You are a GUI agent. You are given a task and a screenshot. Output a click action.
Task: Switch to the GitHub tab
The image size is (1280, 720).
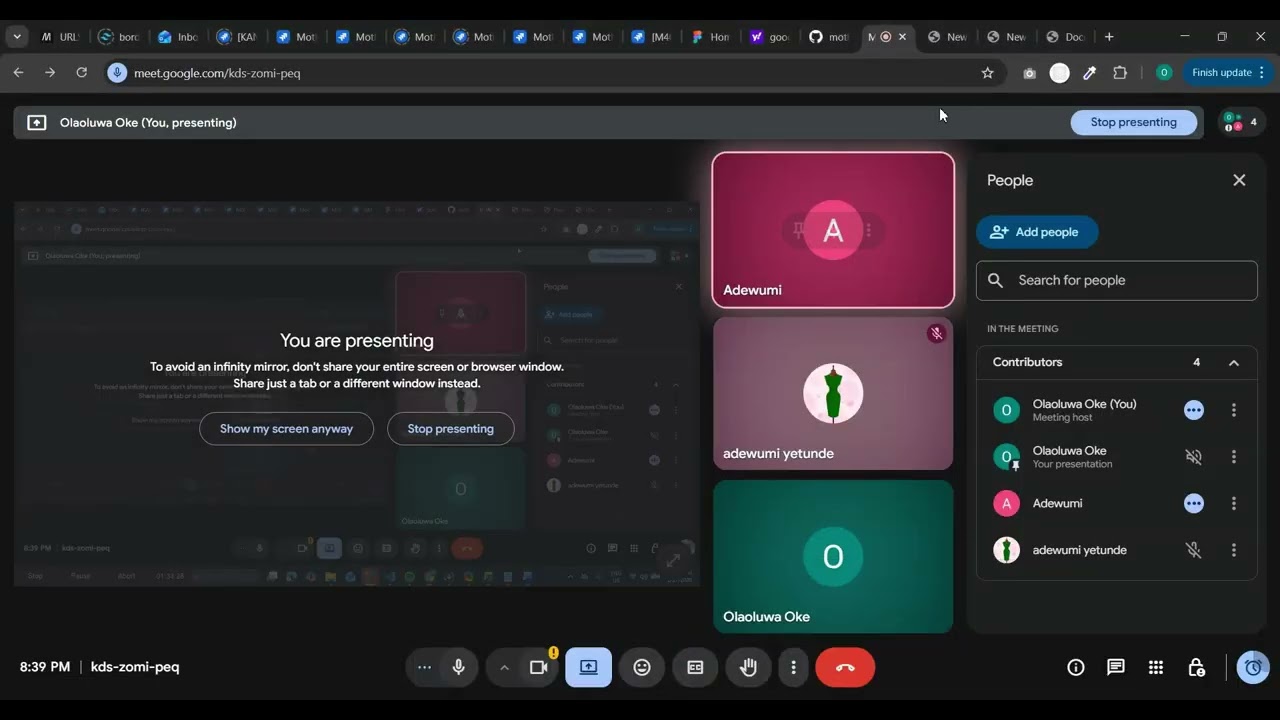click(x=828, y=37)
